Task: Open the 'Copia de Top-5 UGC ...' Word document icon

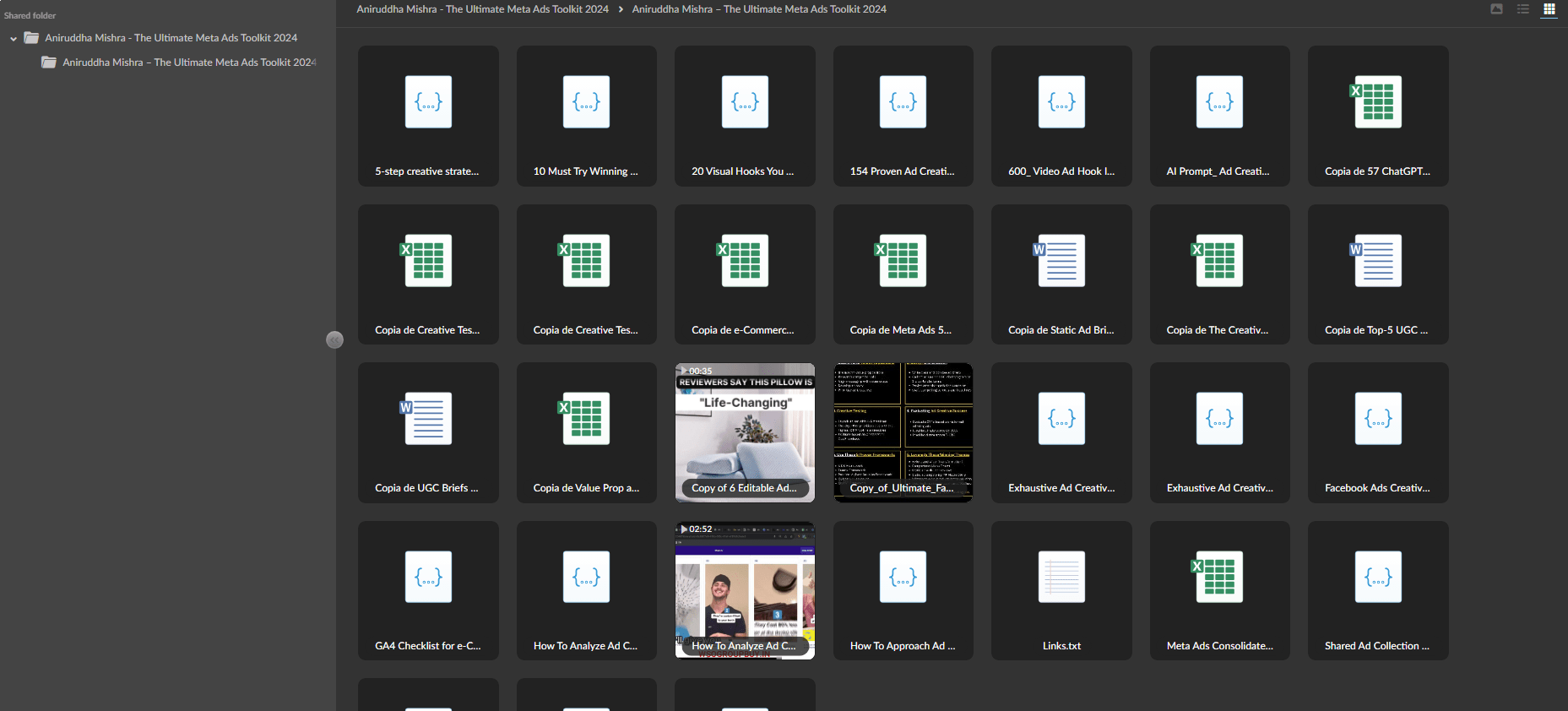Action: click(x=1376, y=261)
